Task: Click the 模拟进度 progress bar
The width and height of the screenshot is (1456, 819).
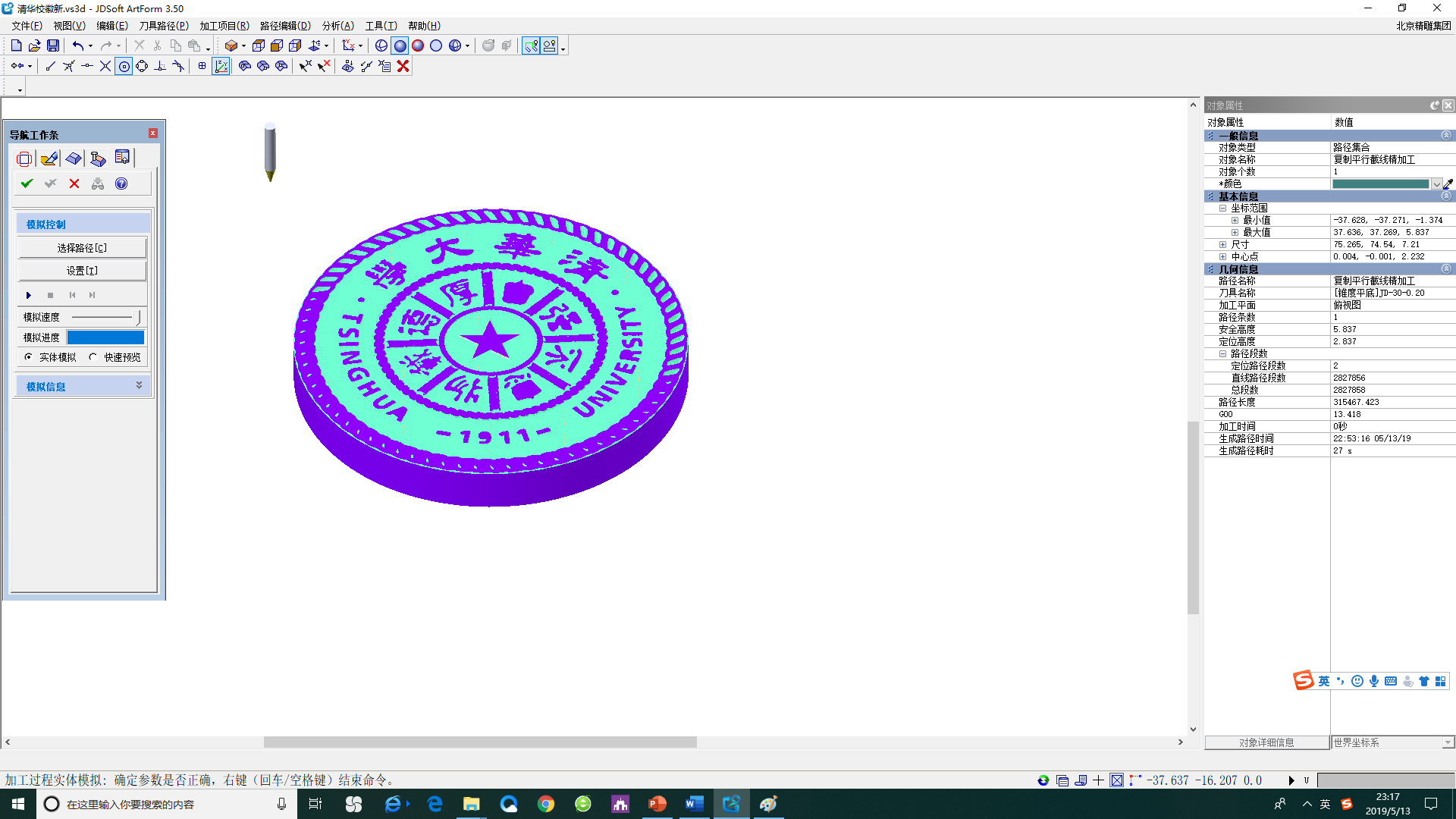Action: (105, 337)
